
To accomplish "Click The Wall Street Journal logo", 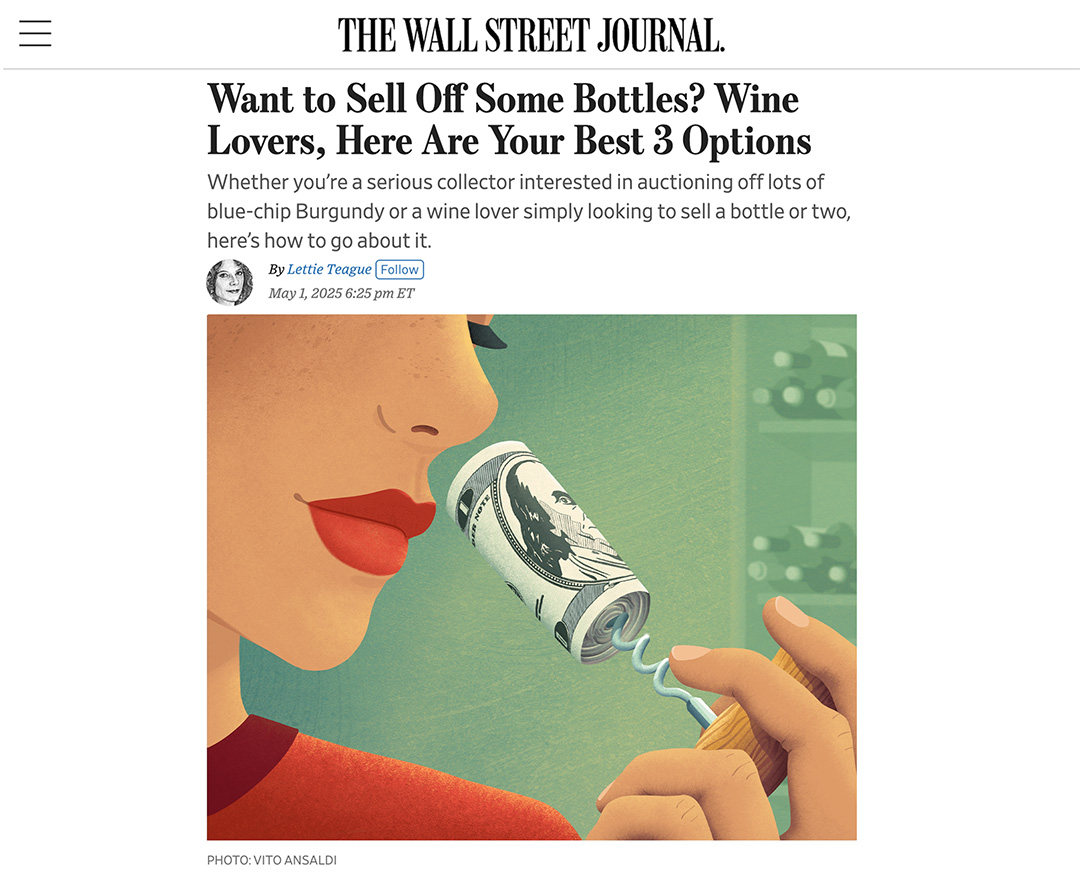I will pyautogui.click(x=531, y=35).
